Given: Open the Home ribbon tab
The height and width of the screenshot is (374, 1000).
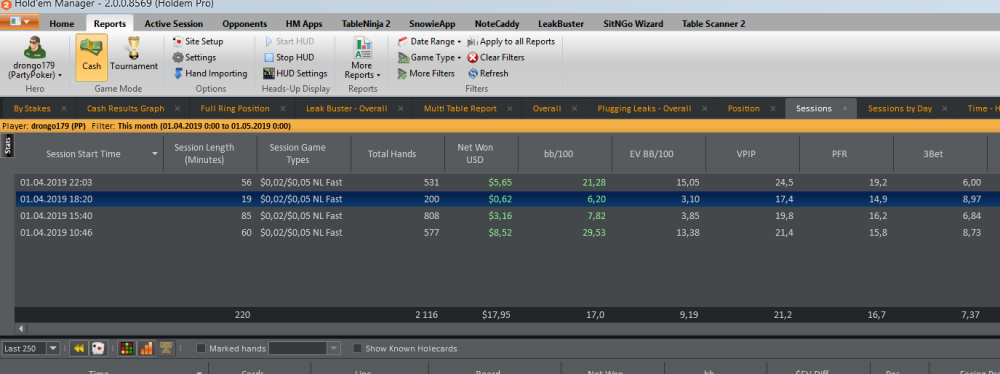Looking at the screenshot, I should point(62,24).
